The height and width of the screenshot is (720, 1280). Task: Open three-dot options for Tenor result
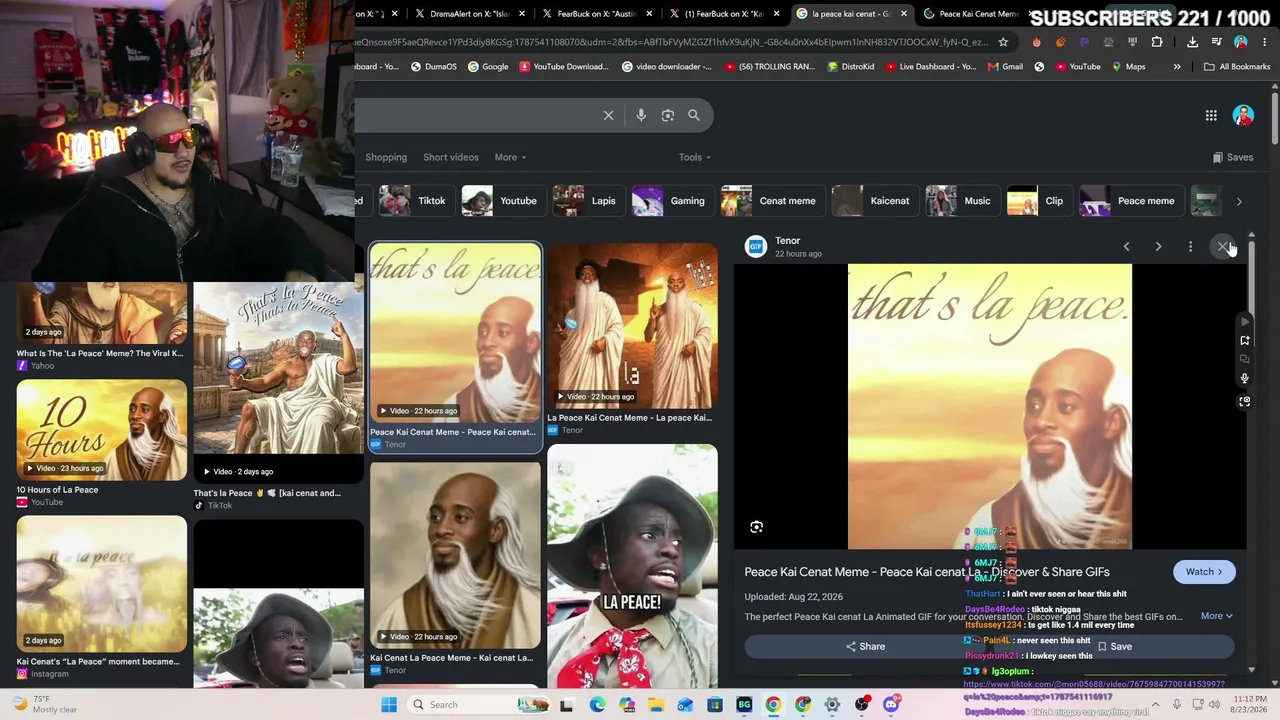(1190, 246)
